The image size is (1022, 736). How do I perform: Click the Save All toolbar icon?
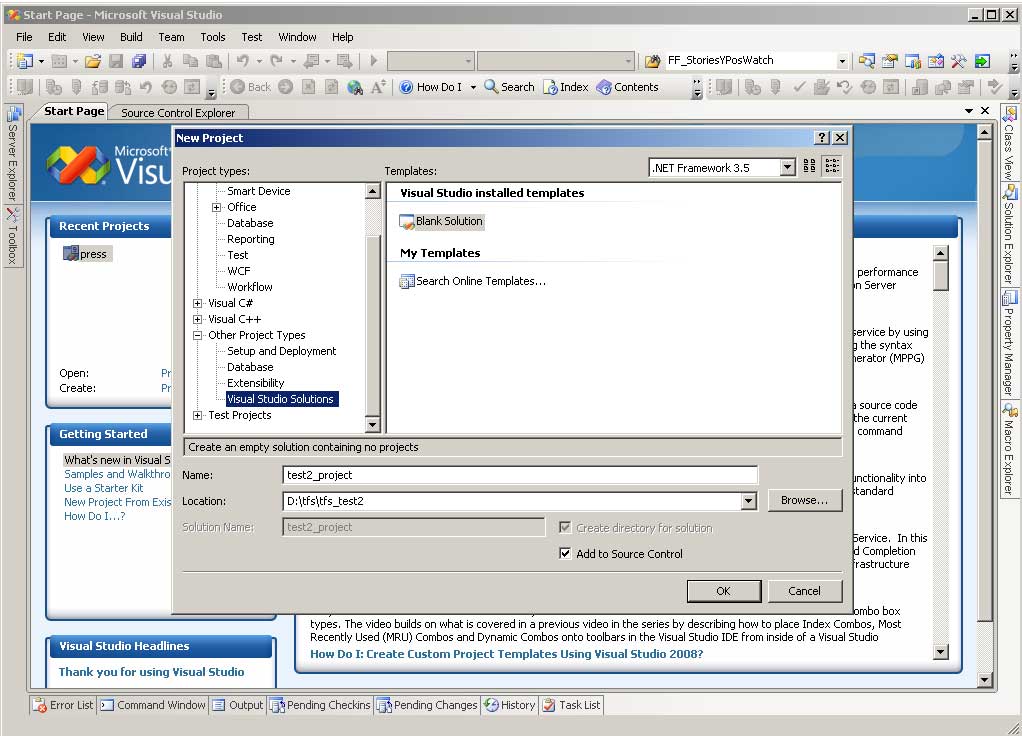(139, 61)
